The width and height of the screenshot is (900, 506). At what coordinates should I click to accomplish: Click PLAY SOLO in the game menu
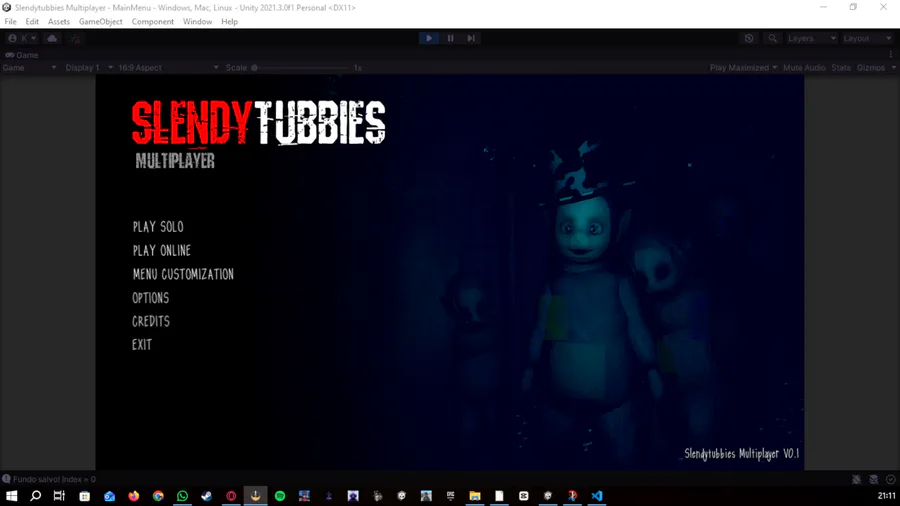pyautogui.click(x=158, y=227)
